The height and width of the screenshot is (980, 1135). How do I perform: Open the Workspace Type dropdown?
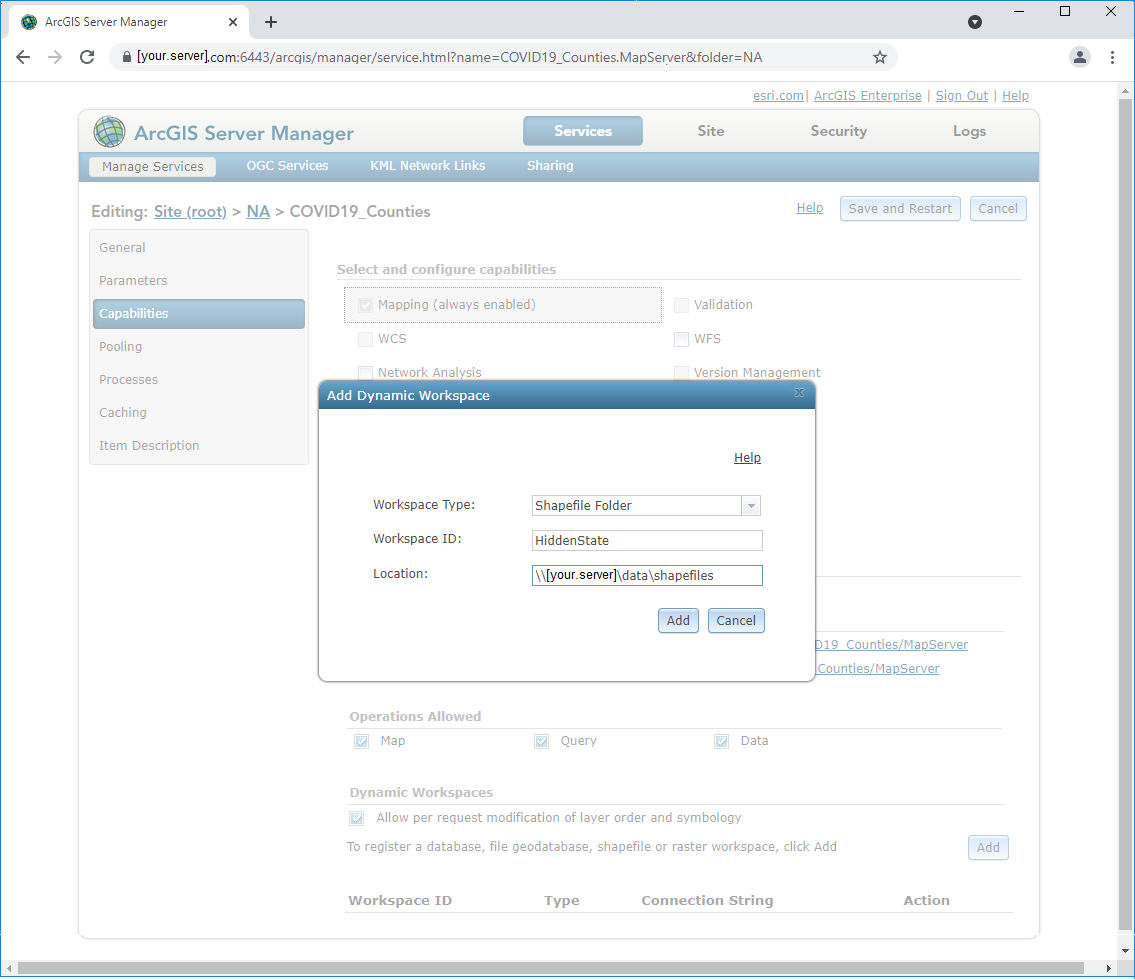(x=751, y=505)
